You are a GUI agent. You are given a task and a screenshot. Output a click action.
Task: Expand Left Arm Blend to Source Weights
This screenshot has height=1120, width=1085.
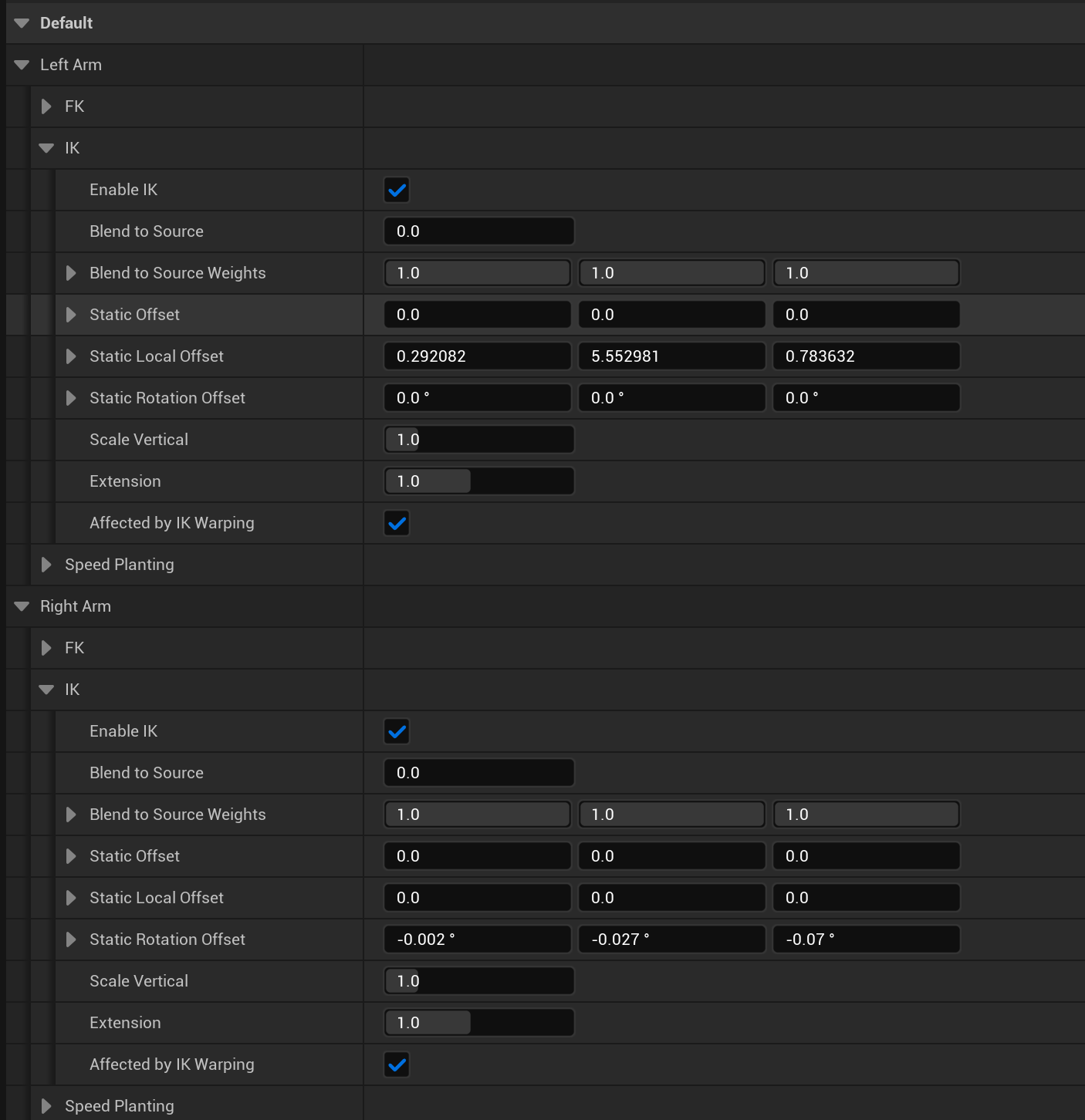coord(71,273)
